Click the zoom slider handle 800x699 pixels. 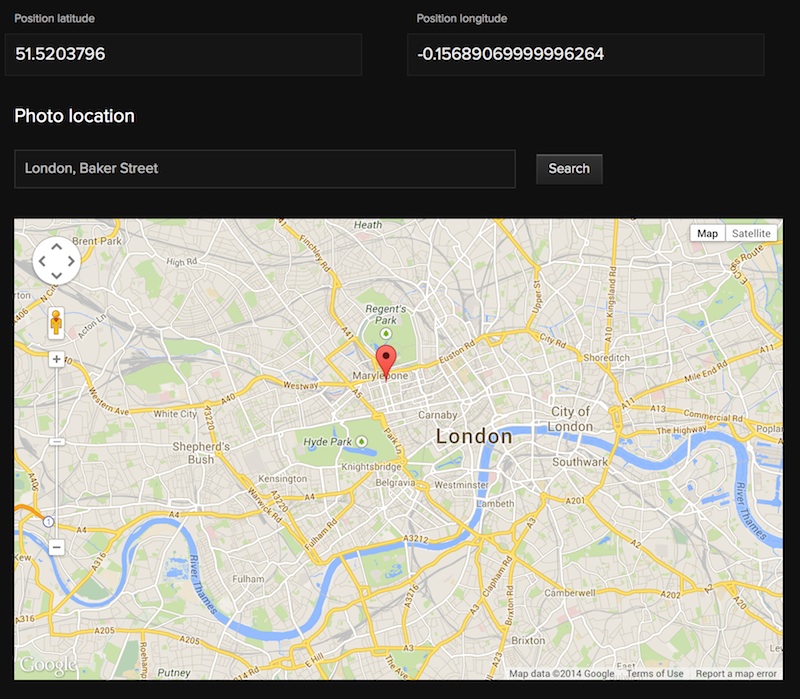click(x=57, y=441)
